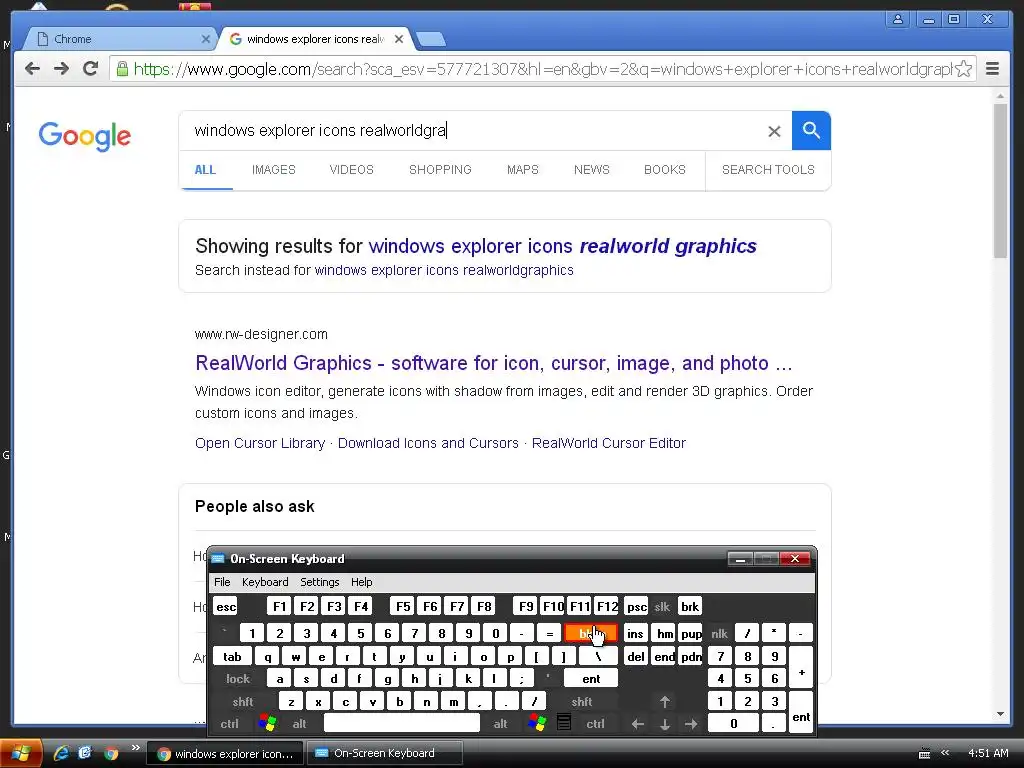Open the Settings menu of On-Screen Keyboard
Viewport: 1024px width, 768px height.
pyautogui.click(x=319, y=582)
